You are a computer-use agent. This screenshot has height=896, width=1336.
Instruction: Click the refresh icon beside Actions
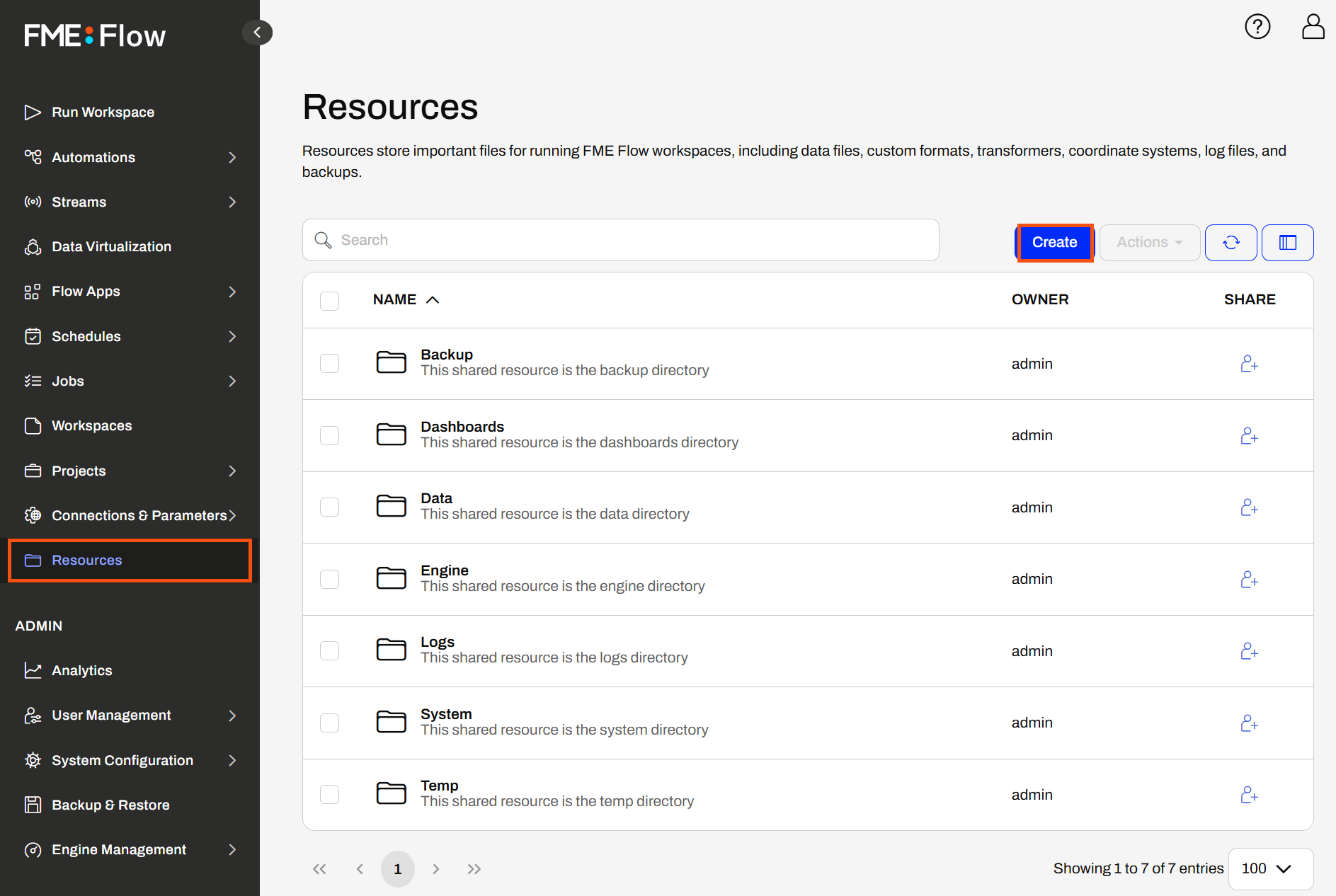[1231, 242]
